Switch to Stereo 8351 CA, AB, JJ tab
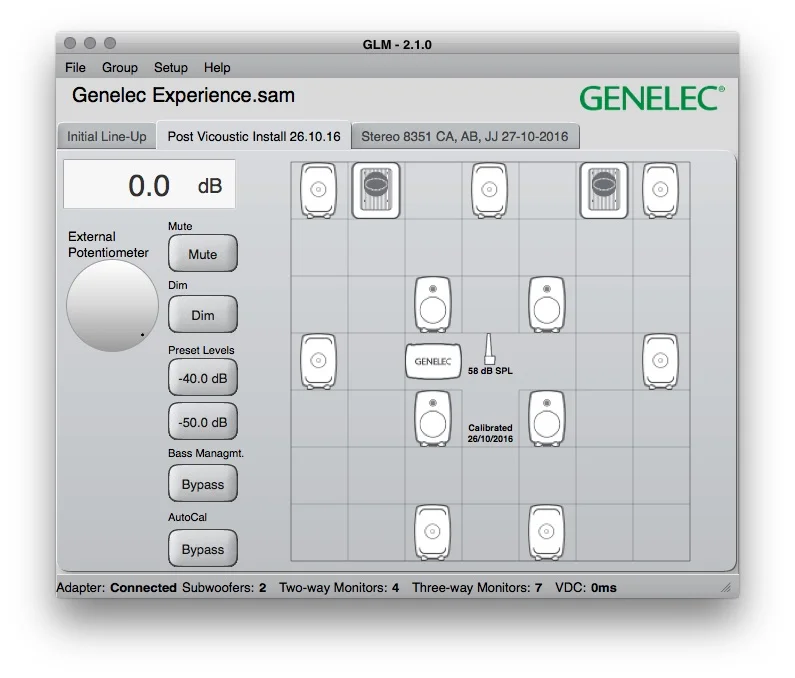The width and height of the screenshot is (795, 678). [x=465, y=136]
